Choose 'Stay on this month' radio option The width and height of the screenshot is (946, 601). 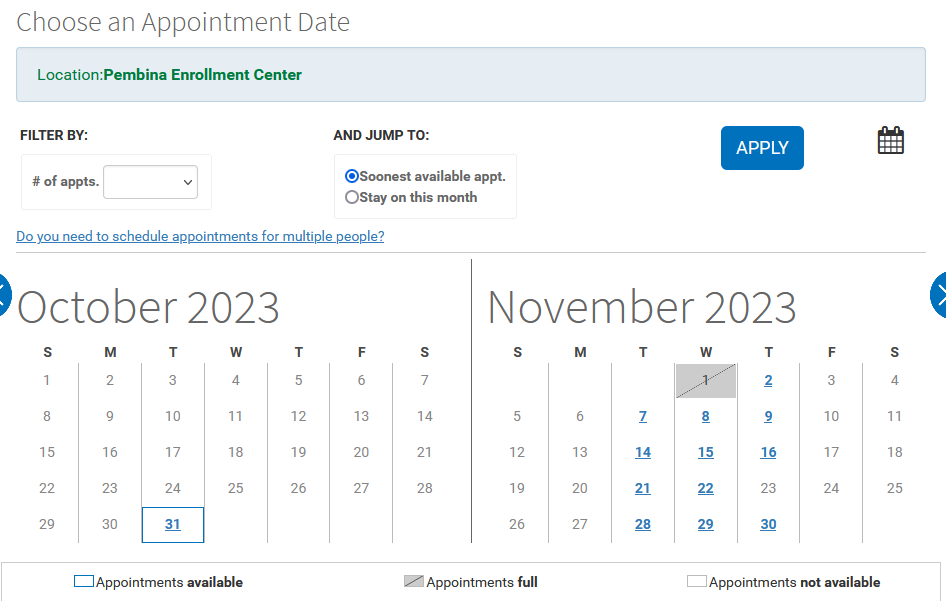352,197
